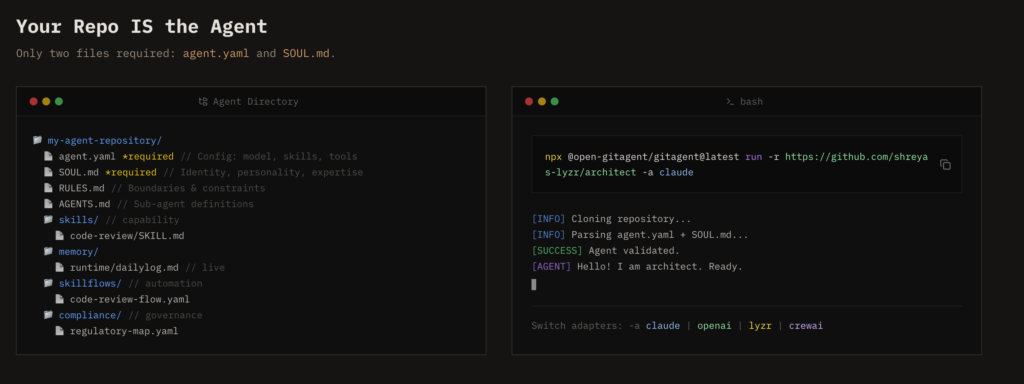This screenshot has width=1024, height=384.
Task: Click the tree icon in Agent Directory title
Action: pos(203,101)
